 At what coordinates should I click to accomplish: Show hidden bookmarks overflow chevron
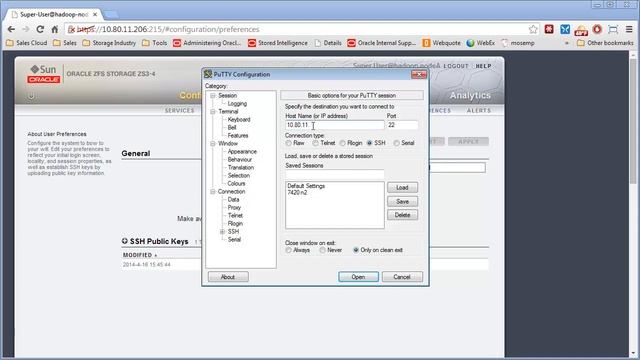567,43
